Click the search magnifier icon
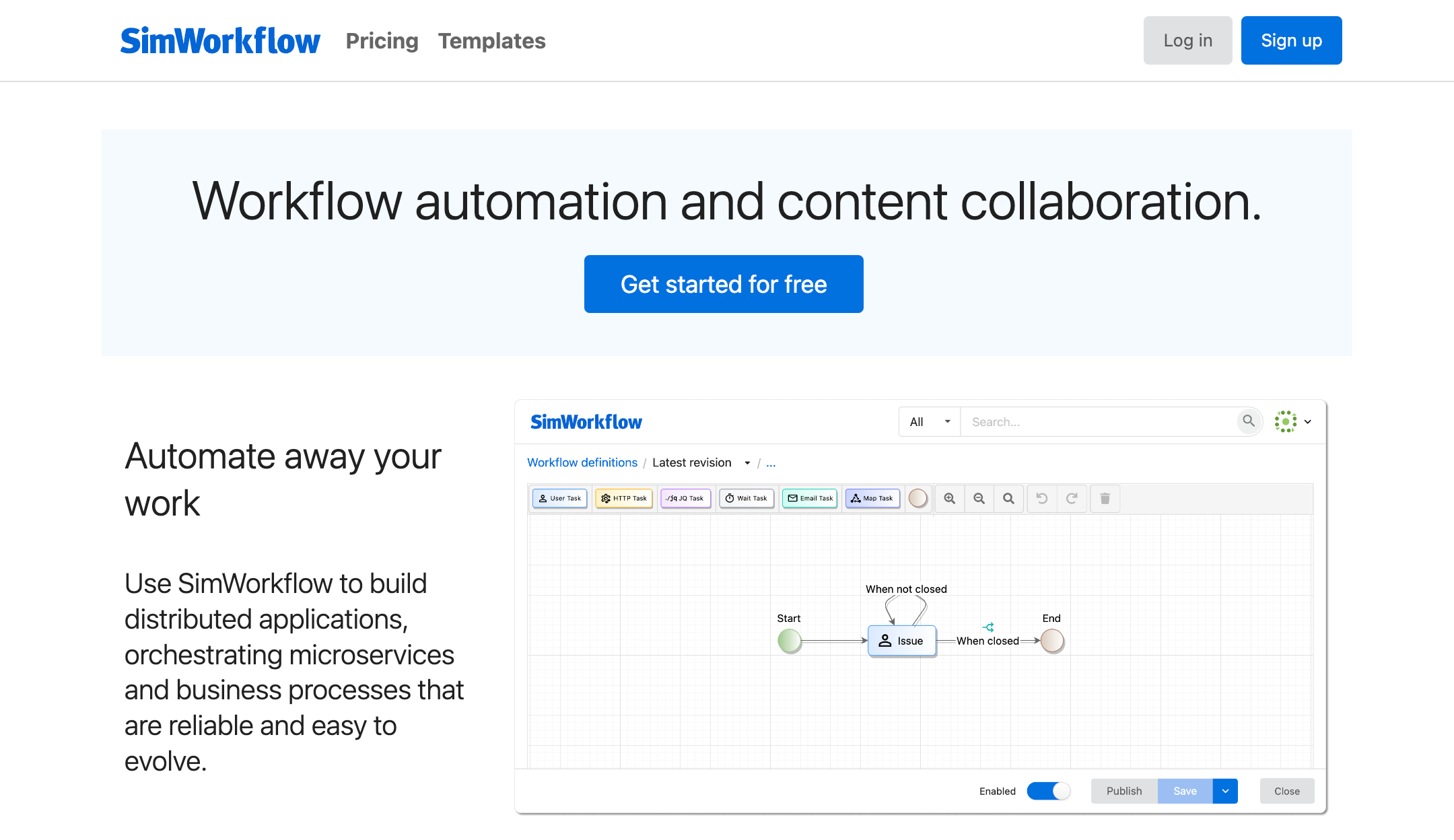Image resolution: width=1454 pixels, height=840 pixels. pos(1249,421)
